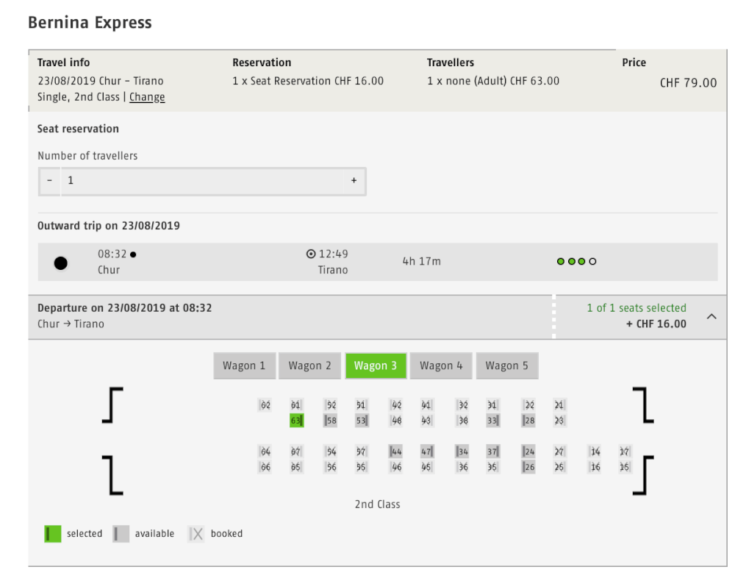Select available seat 28

pyautogui.click(x=528, y=421)
